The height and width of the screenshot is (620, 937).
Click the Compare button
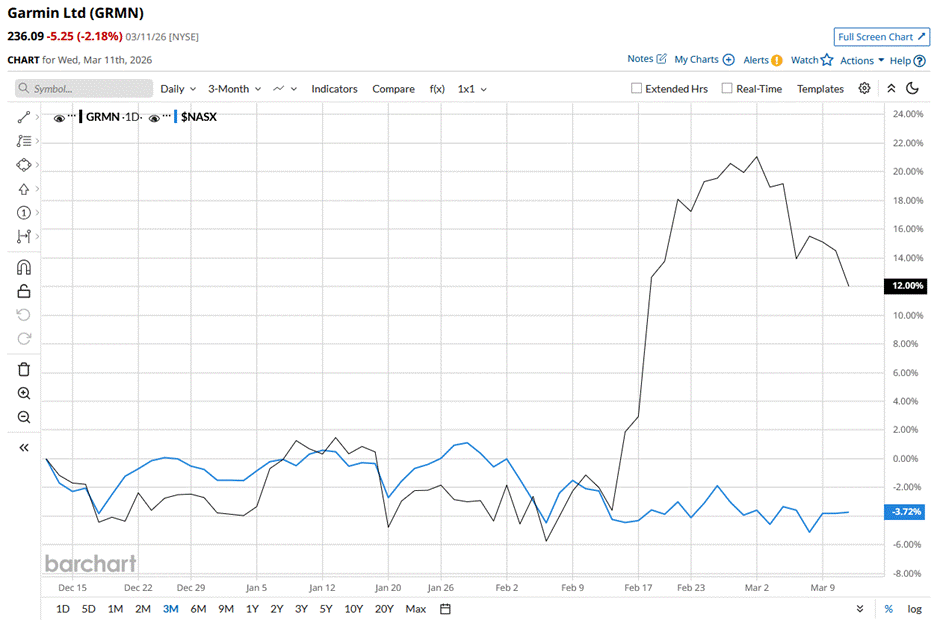tap(393, 88)
